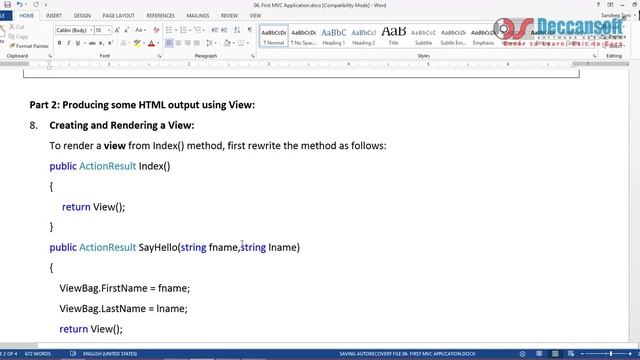Toggle Strikethrough formatting

pyautogui.click(x=92, y=43)
